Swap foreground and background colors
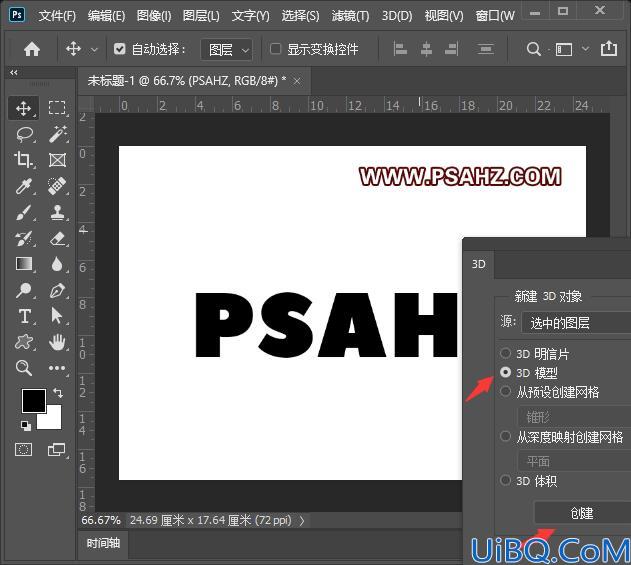The height and width of the screenshot is (565, 631). coord(58,393)
